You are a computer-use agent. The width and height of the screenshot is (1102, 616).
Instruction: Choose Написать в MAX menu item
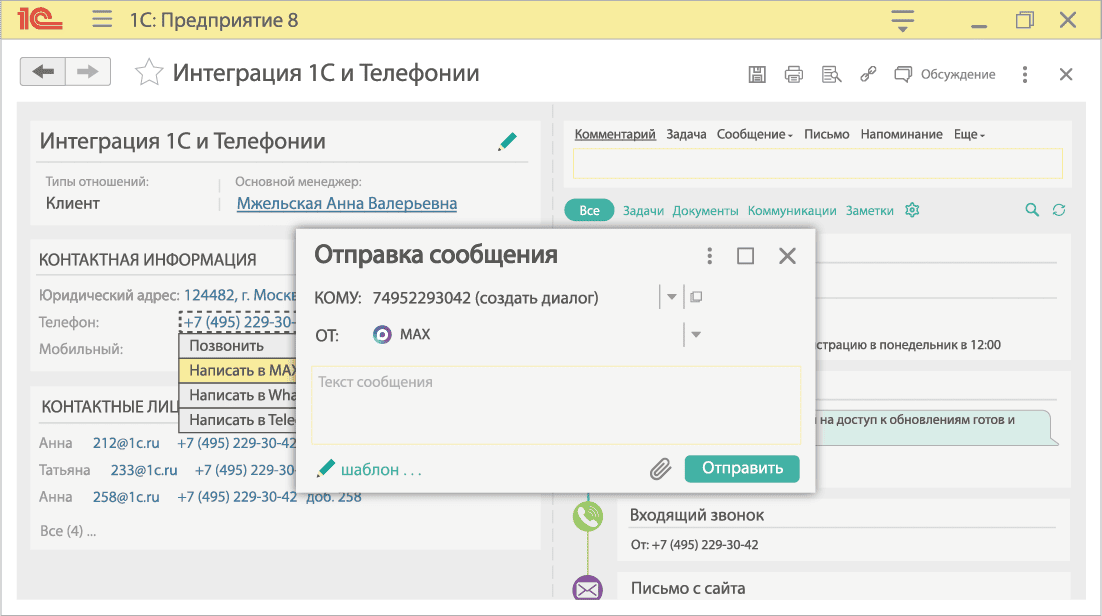(x=238, y=371)
